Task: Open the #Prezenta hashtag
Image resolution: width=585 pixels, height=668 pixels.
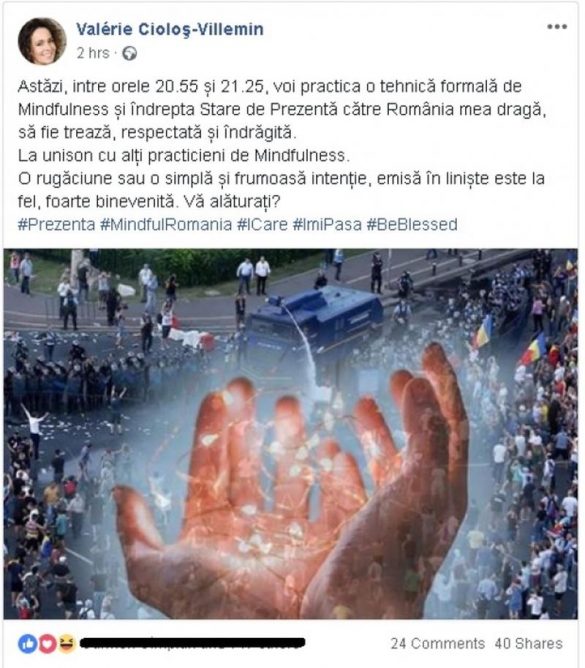Action: (x=57, y=224)
